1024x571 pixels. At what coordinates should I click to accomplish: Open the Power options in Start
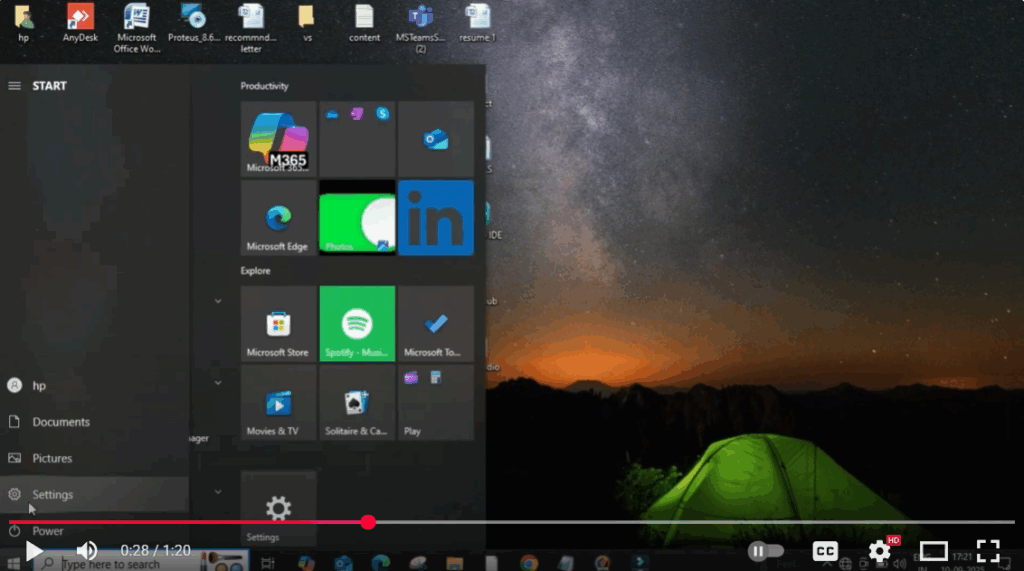click(95, 530)
